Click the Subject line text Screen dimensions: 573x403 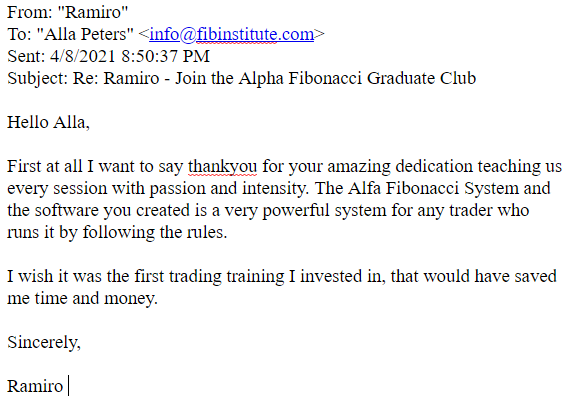pyautogui.click(x=242, y=78)
